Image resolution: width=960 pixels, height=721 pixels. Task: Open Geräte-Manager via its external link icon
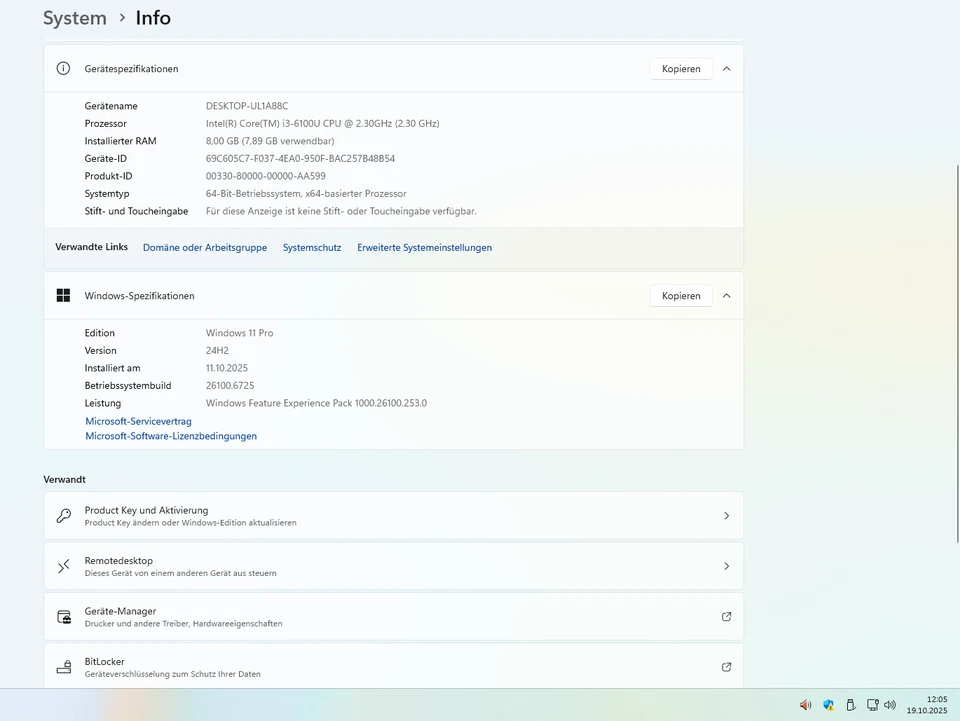tap(726, 616)
